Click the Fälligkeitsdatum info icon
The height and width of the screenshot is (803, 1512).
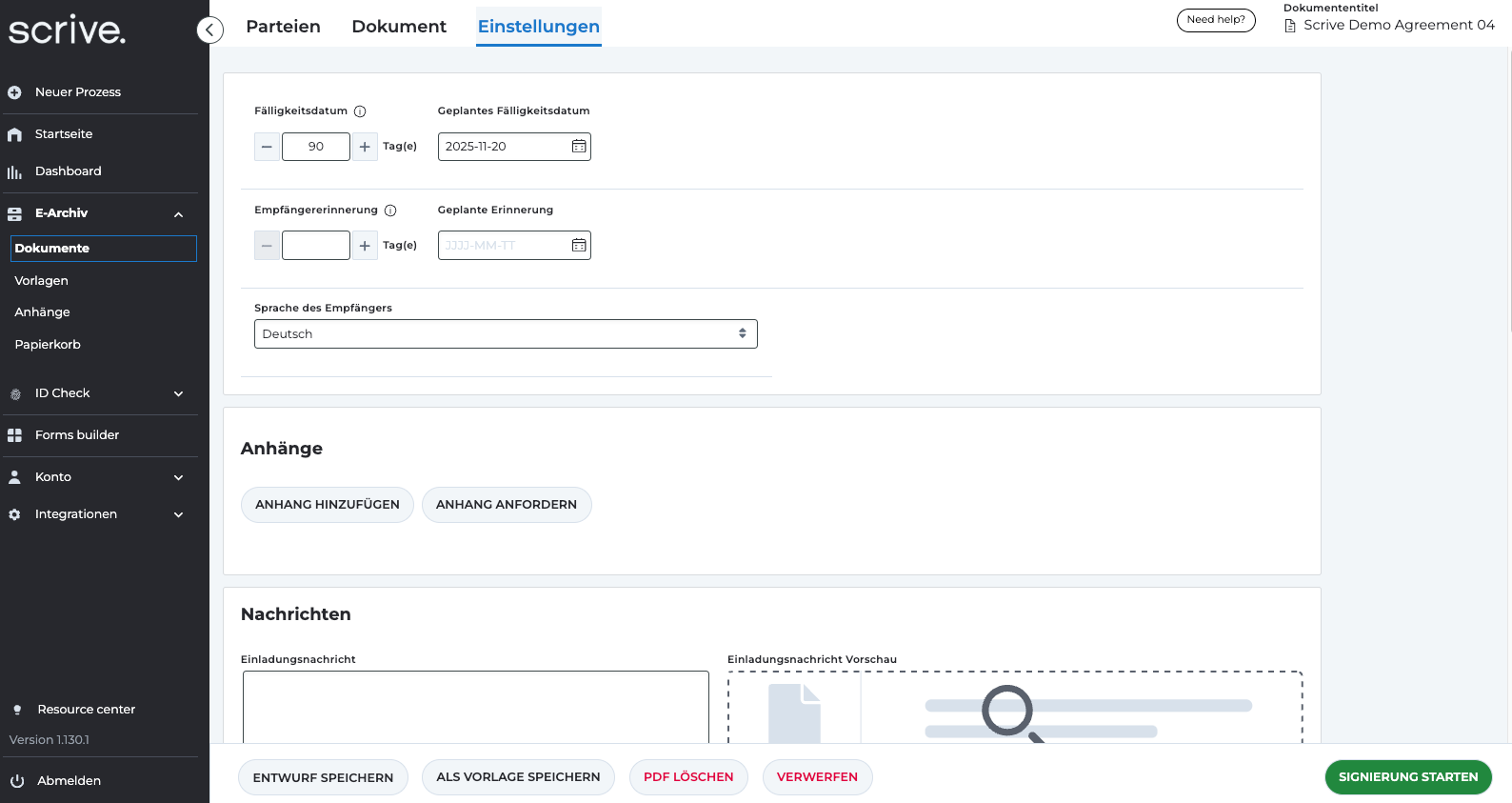(x=360, y=111)
